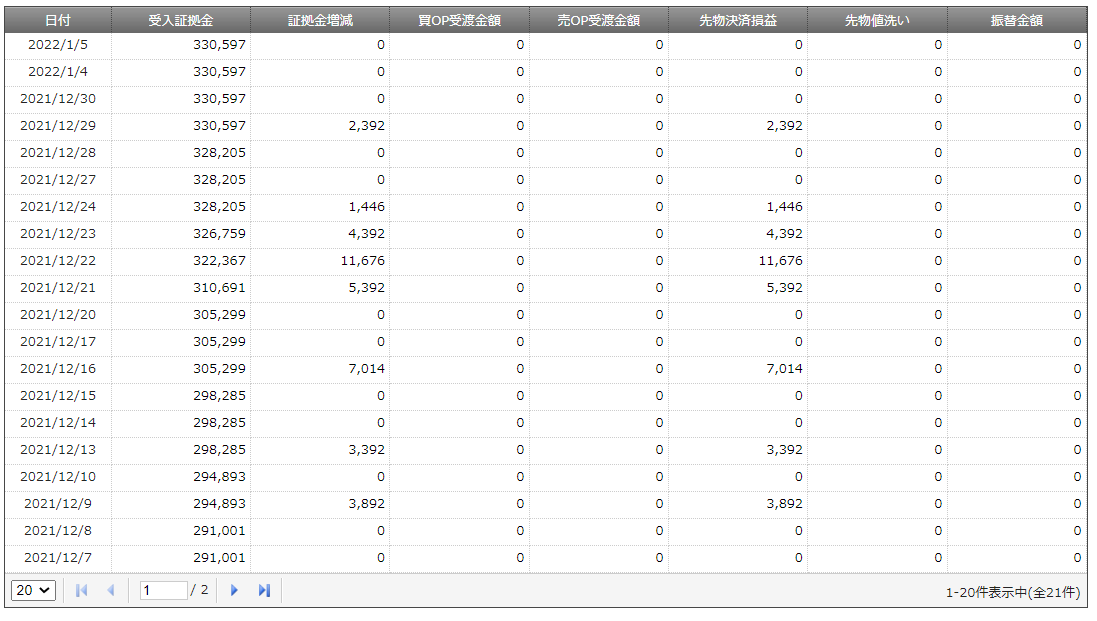
Task: Click 先物決済損益 value 5,392 on 2021/12/21
Action: 784,287
